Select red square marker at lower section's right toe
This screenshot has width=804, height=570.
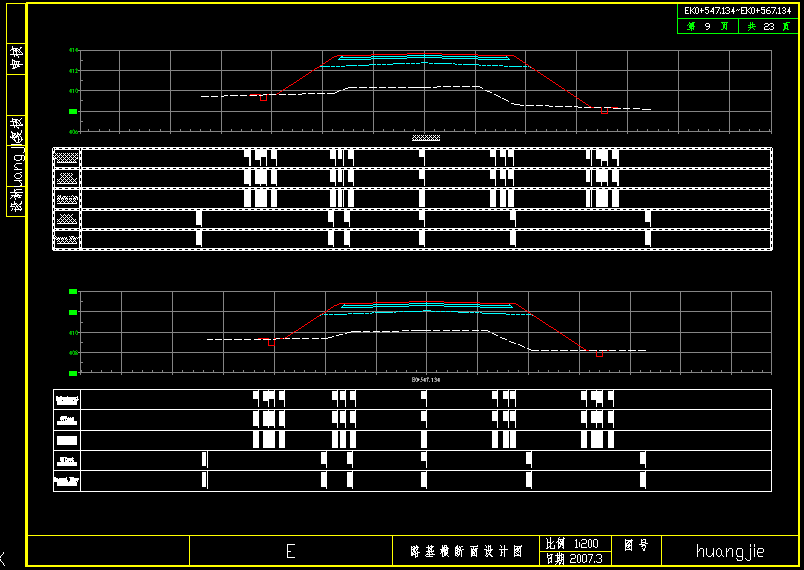(599, 354)
